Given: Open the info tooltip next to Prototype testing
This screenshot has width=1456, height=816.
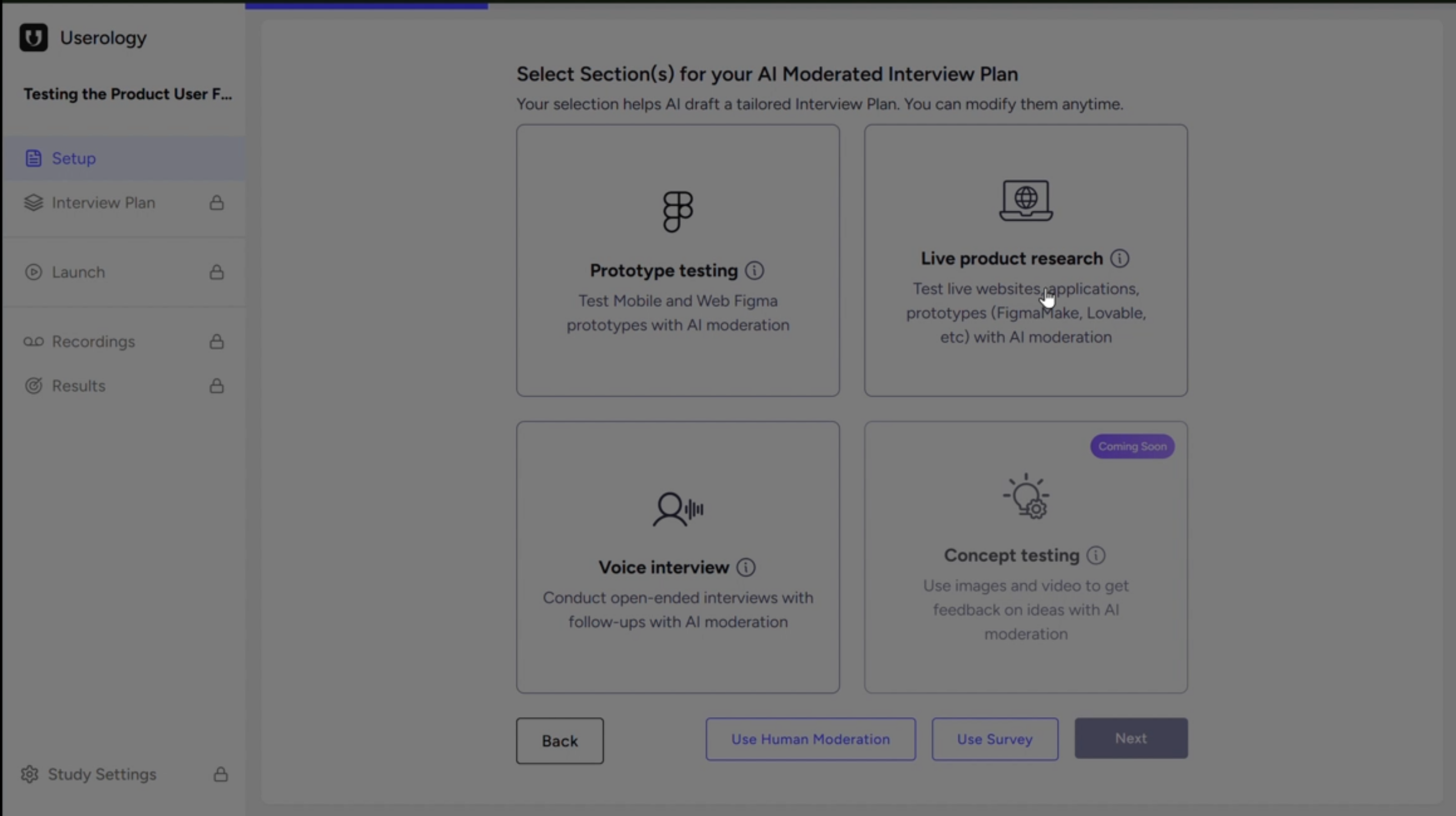Looking at the screenshot, I should pos(754,270).
